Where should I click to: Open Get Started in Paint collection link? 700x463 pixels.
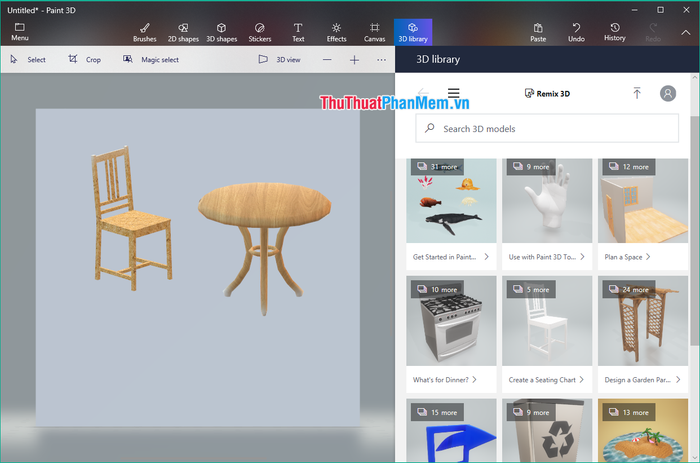click(451, 257)
